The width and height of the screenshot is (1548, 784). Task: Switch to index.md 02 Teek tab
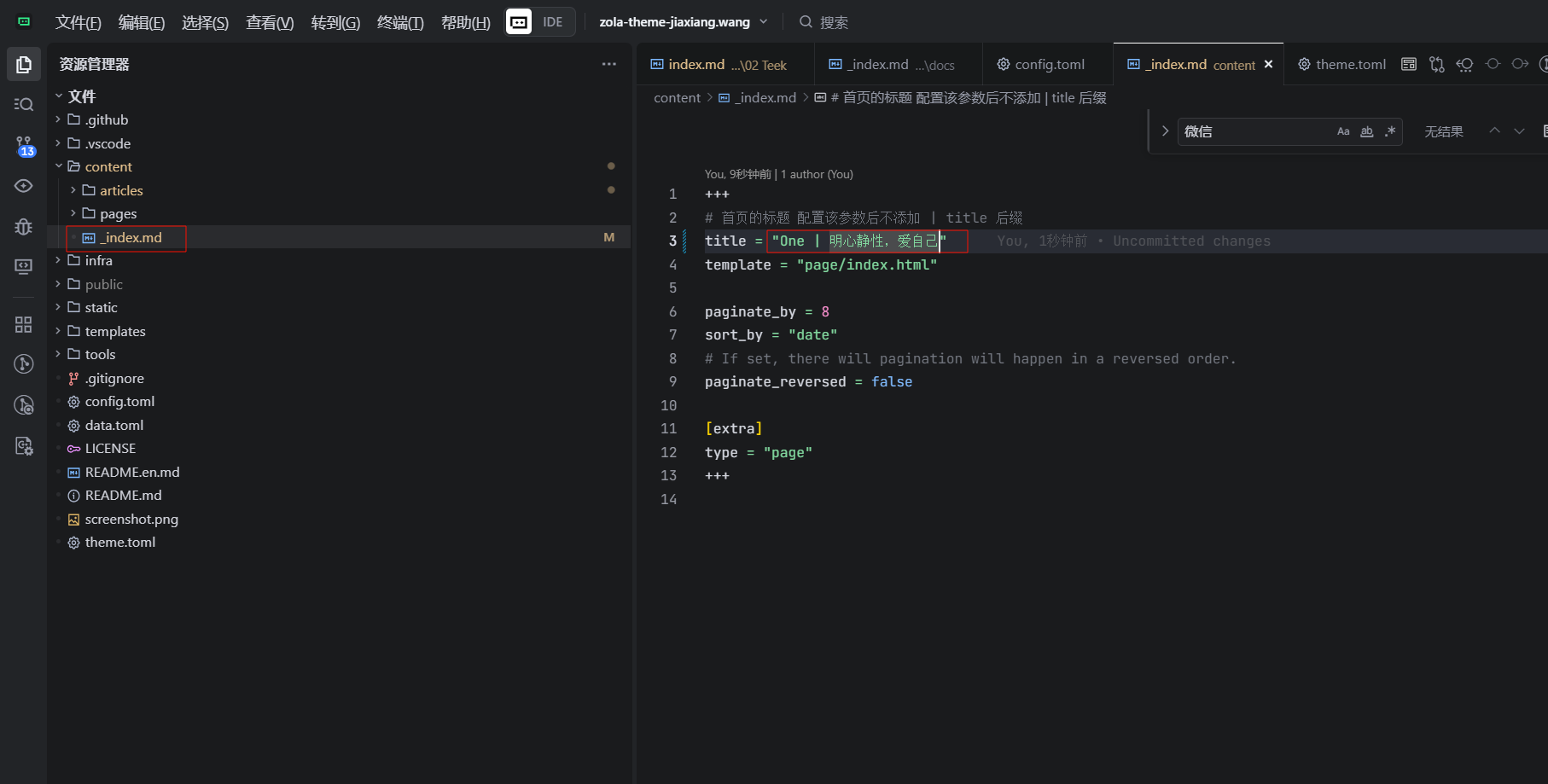[725, 64]
